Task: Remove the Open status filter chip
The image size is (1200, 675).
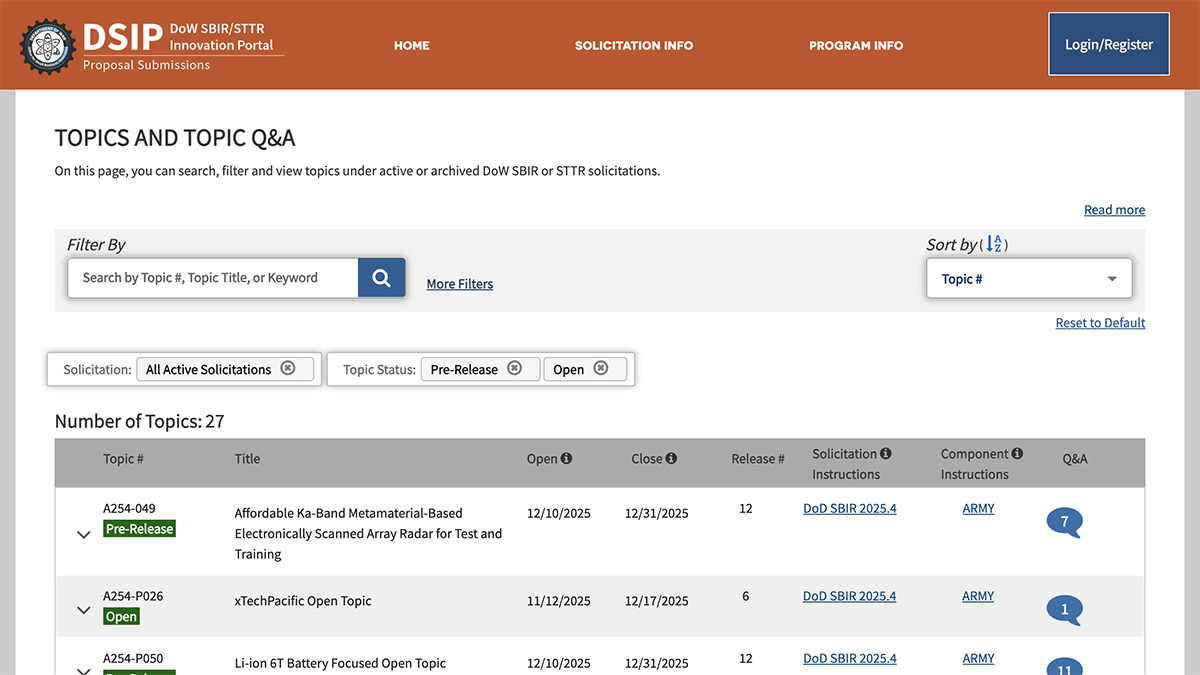Action: pyautogui.click(x=601, y=368)
